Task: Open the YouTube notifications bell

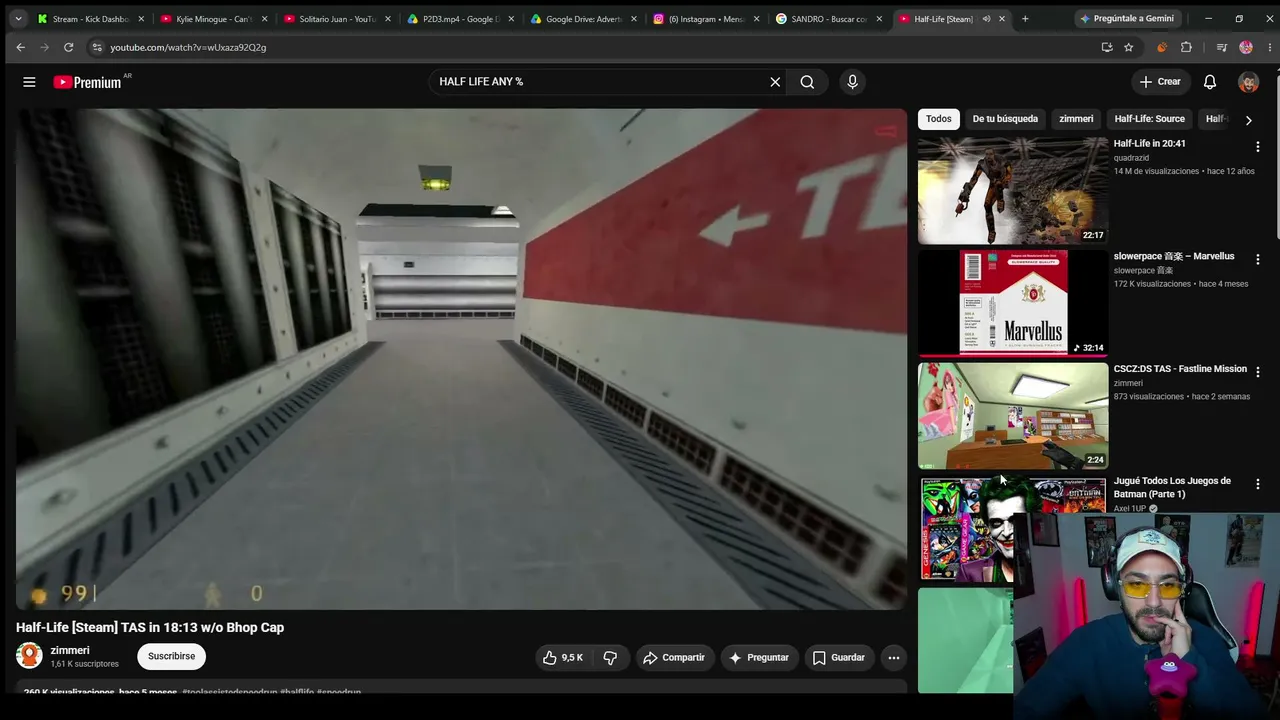Action: [1209, 82]
